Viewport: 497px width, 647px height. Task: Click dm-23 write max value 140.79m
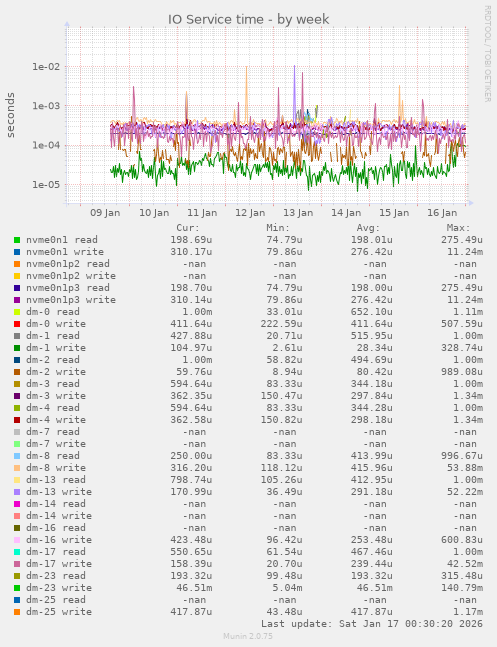pyautogui.click(x=462, y=588)
